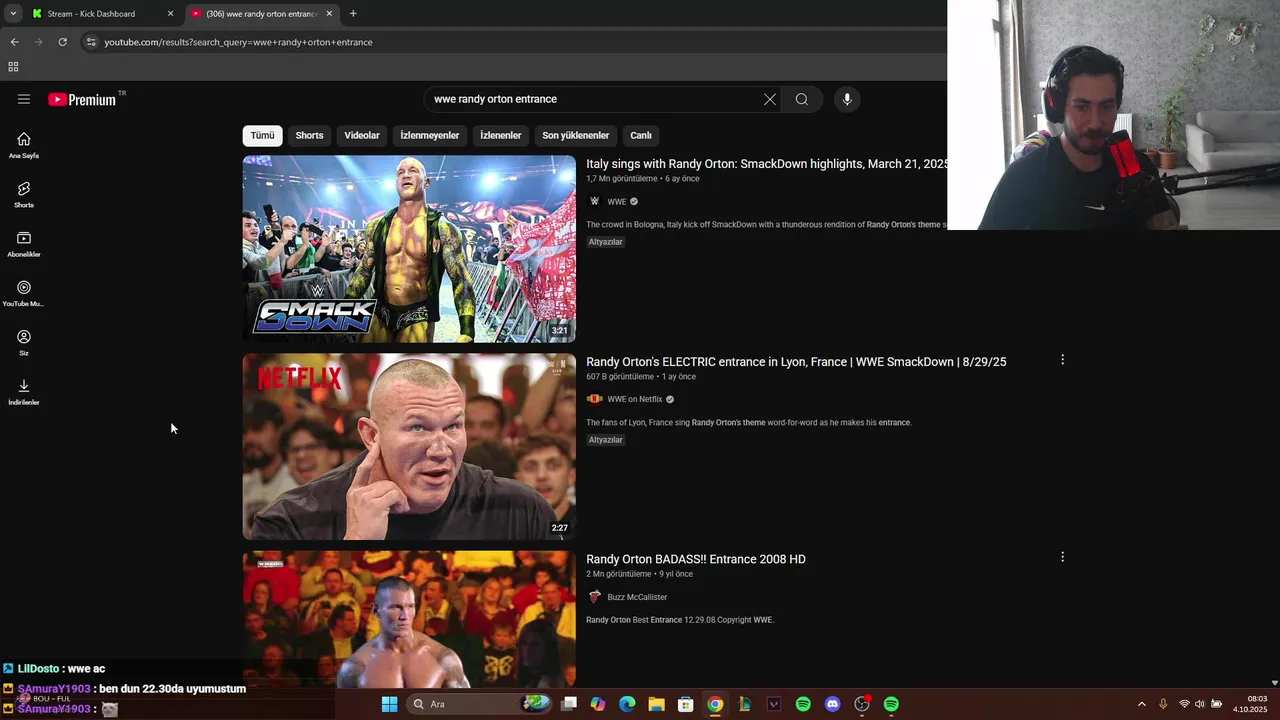
Task: Open the browser apps grid shortcut
Action: pos(13,67)
